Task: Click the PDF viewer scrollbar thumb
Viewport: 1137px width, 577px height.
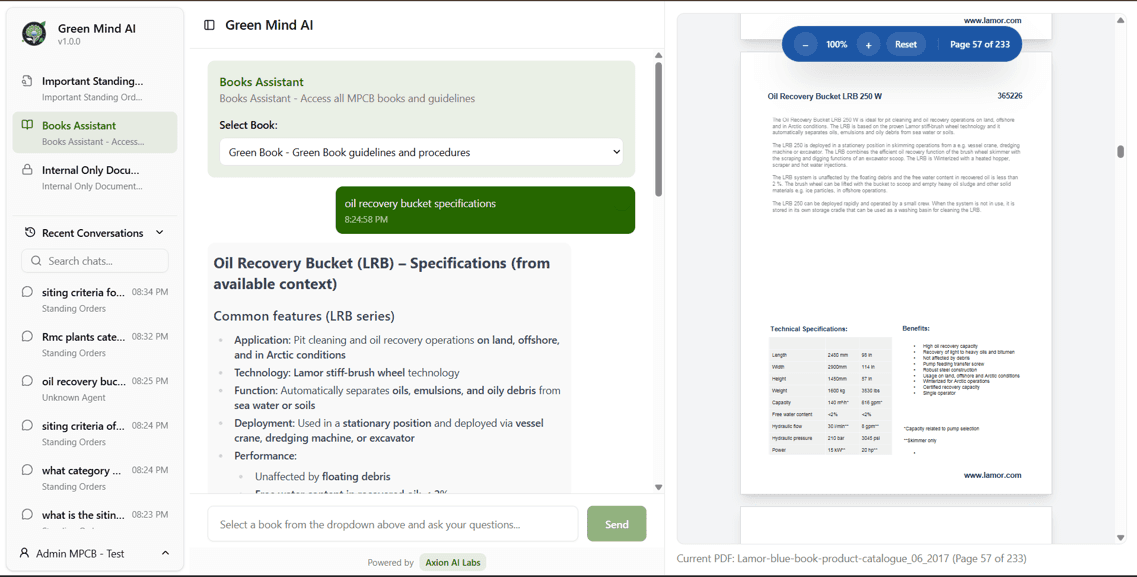Action: 1120,151
